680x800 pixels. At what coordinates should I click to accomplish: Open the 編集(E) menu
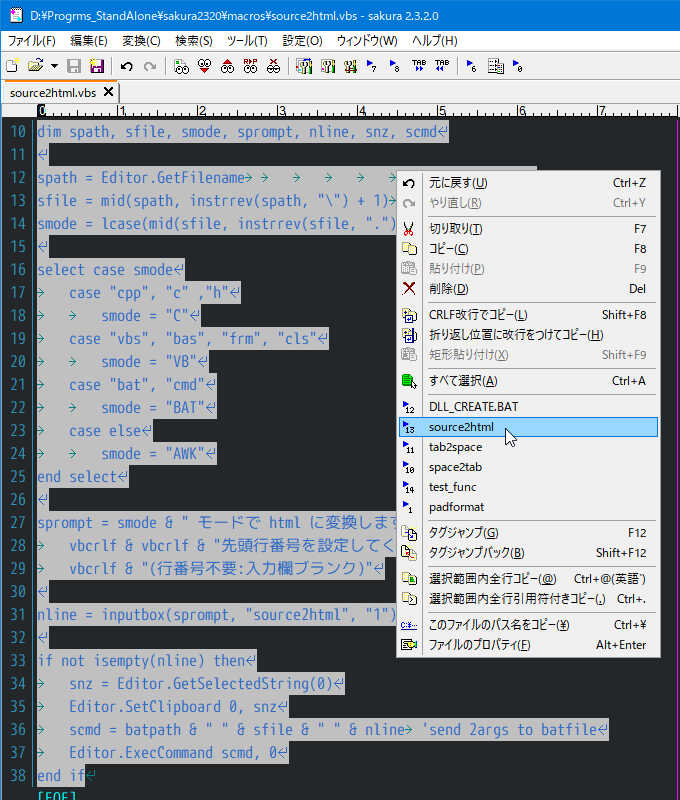[89, 40]
